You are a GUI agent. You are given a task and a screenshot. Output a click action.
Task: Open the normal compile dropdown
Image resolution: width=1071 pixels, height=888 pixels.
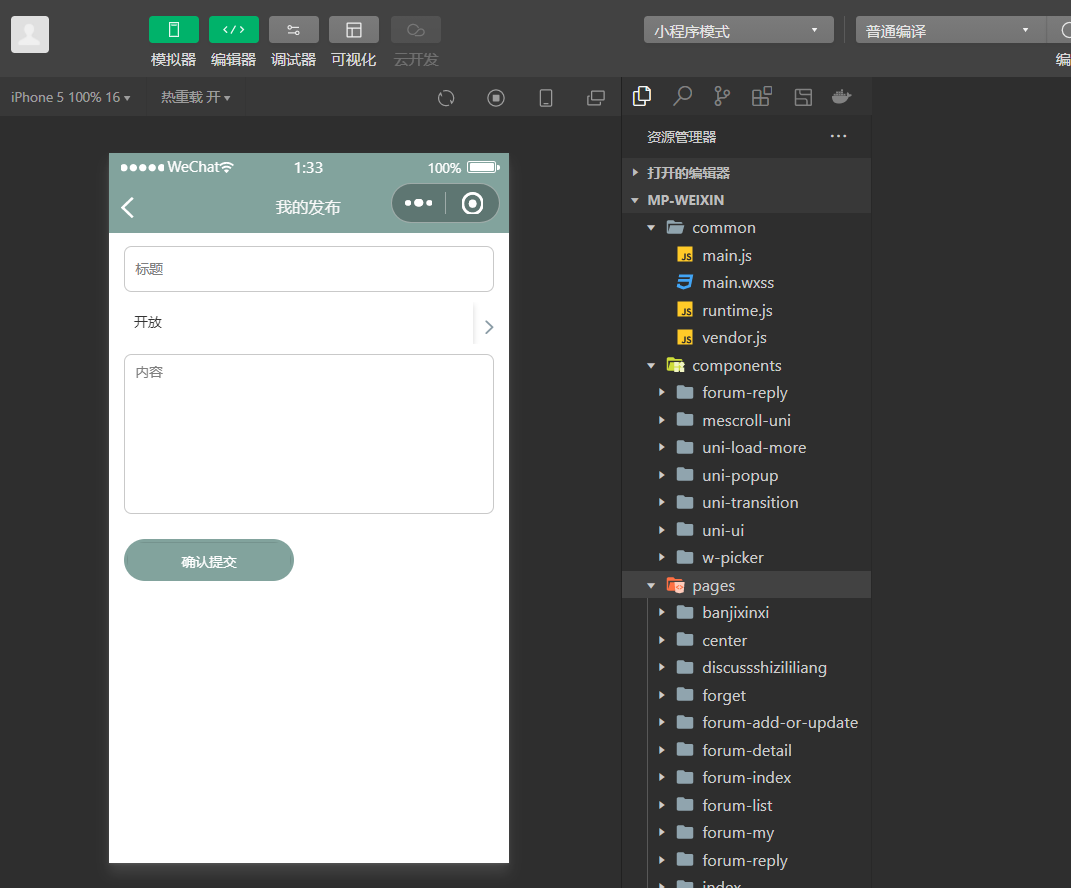pos(950,30)
